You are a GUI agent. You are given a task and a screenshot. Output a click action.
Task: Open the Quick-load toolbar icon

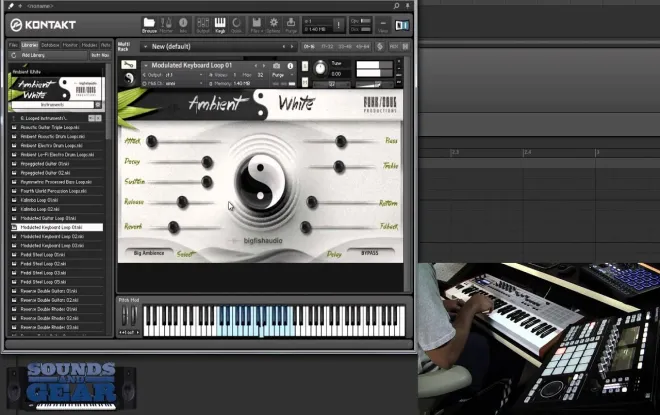coord(237,25)
